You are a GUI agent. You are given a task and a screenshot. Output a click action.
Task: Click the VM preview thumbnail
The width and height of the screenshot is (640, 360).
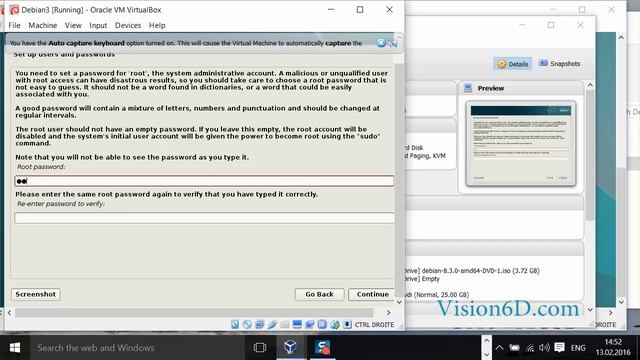pos(521,144)
